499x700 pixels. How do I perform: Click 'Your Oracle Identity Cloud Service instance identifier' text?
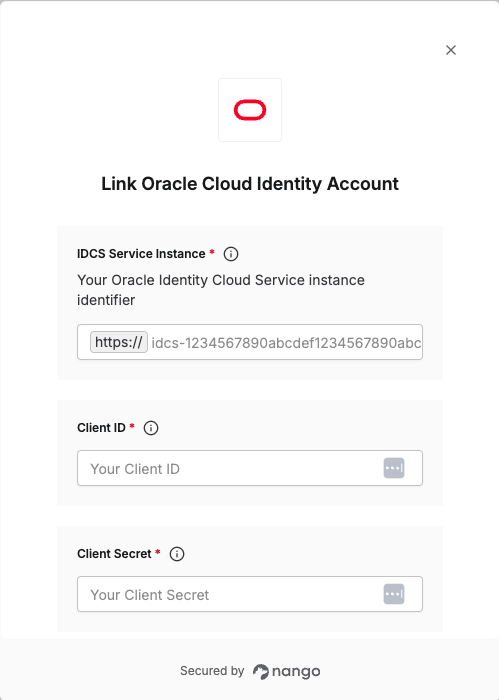coord(221,290)
